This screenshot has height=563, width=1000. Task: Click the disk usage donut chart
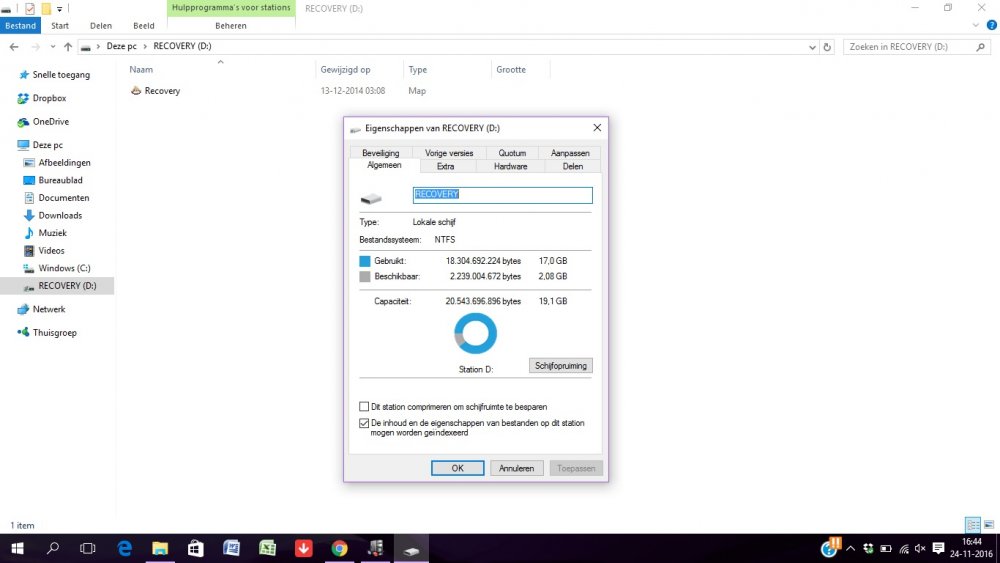pos(475,334)
